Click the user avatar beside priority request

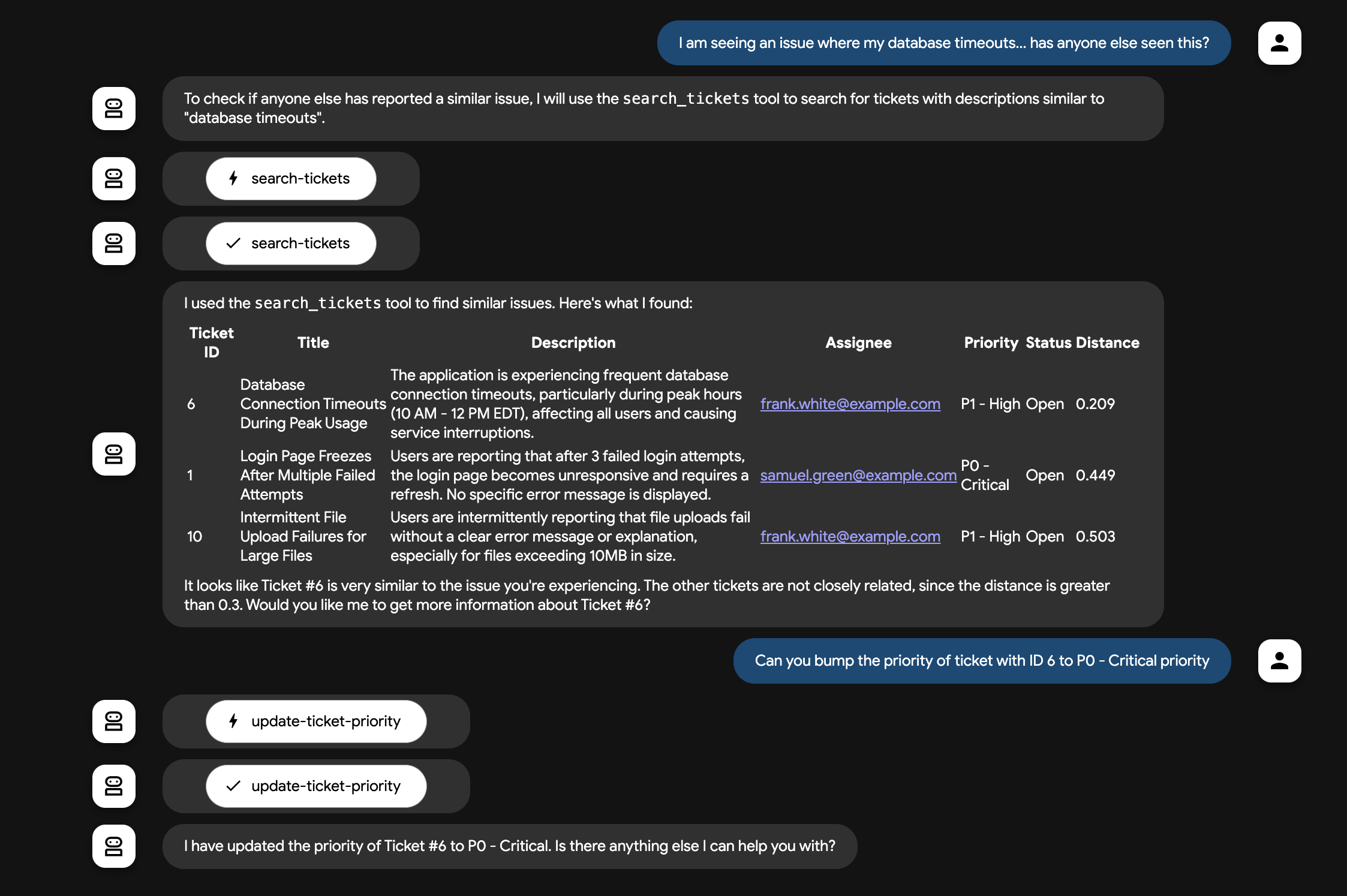[1279, 661]
